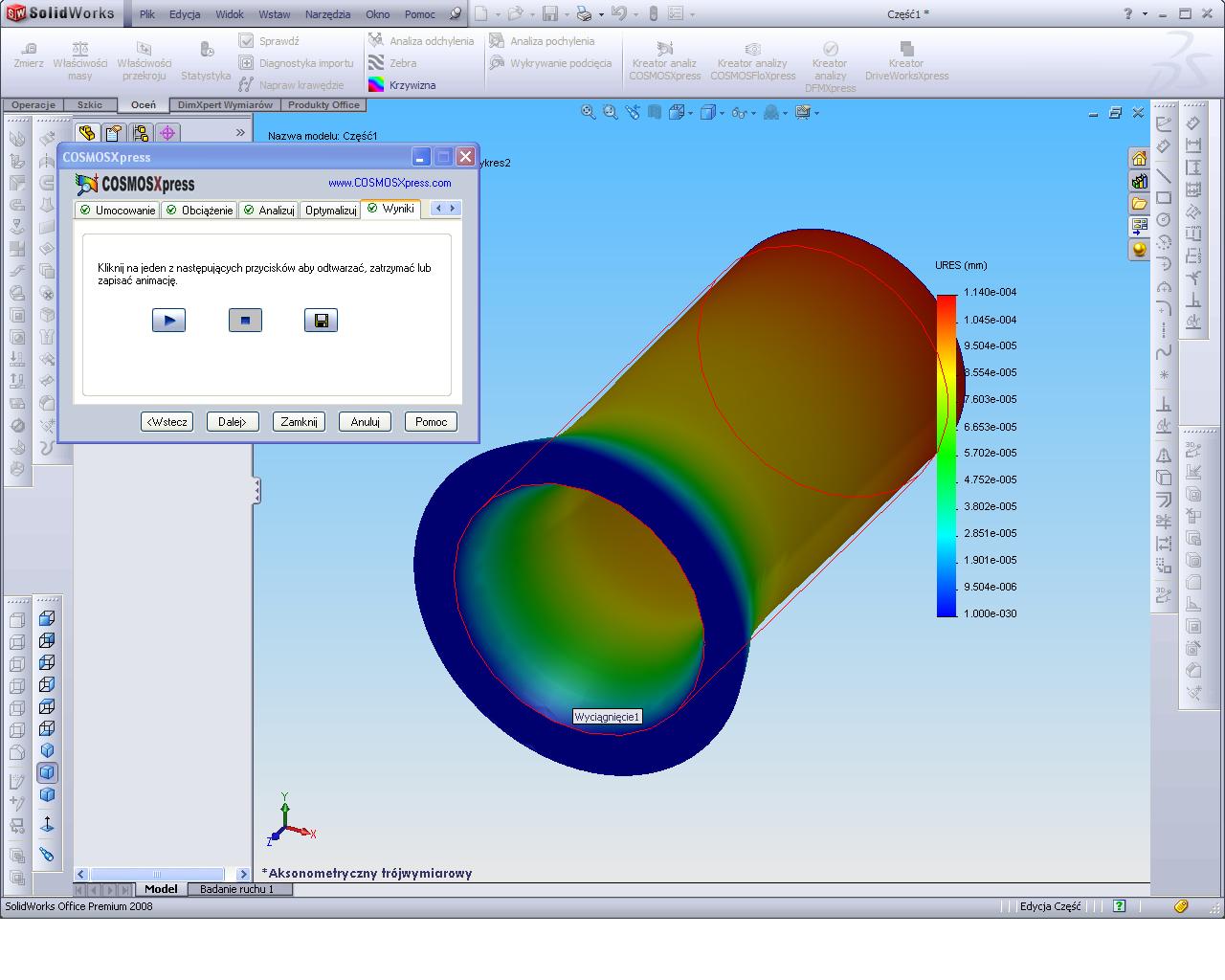Open the File Explorer folder icon in task pane
The image size is (1225, 980).
(x=1139, y=204)
